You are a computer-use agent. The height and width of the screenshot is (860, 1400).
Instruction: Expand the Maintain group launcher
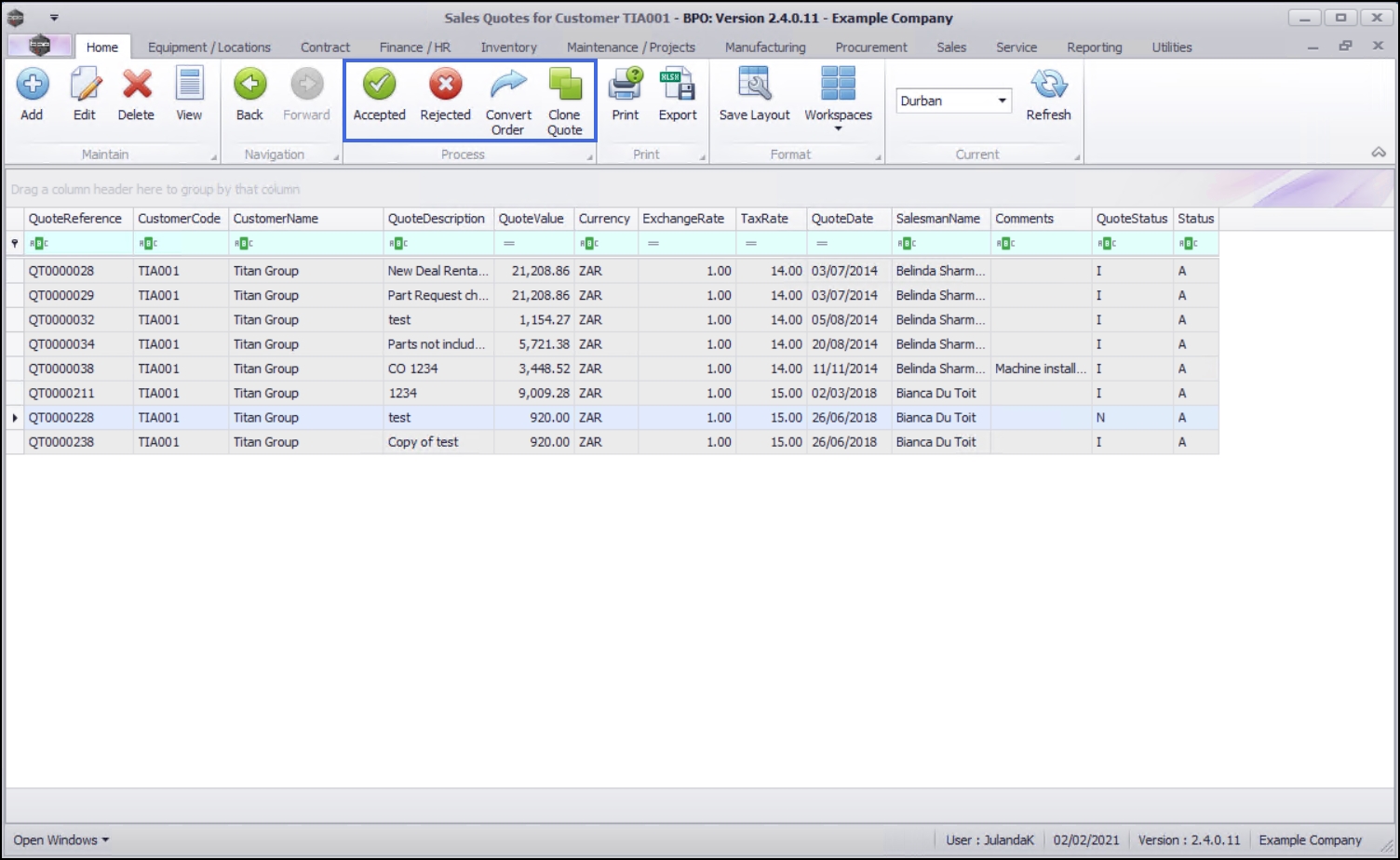213,157
